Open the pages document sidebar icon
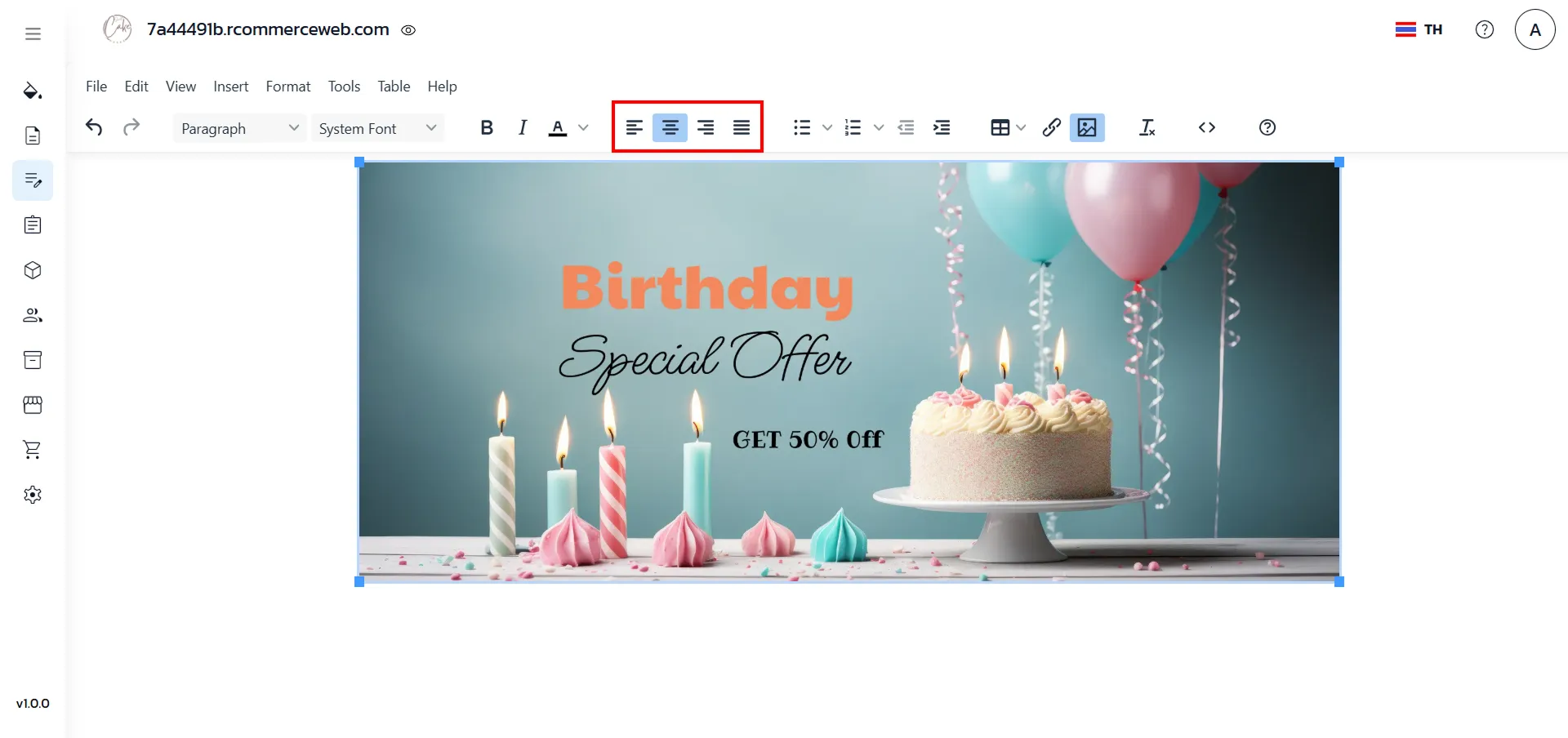Image resolution: width=1568 pixels, height=738 pixels. 33,136
